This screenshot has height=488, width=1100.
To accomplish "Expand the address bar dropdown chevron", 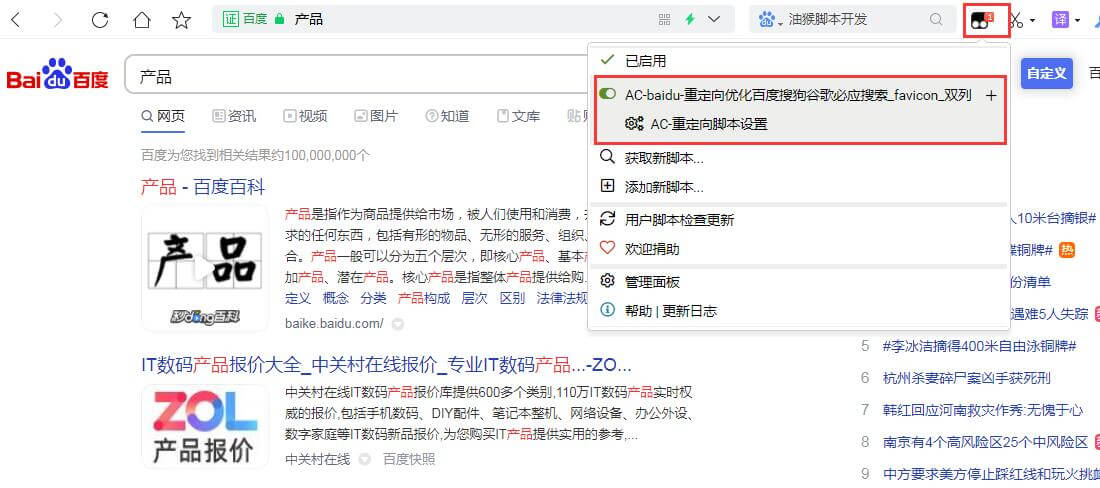I will pos(714,20).
